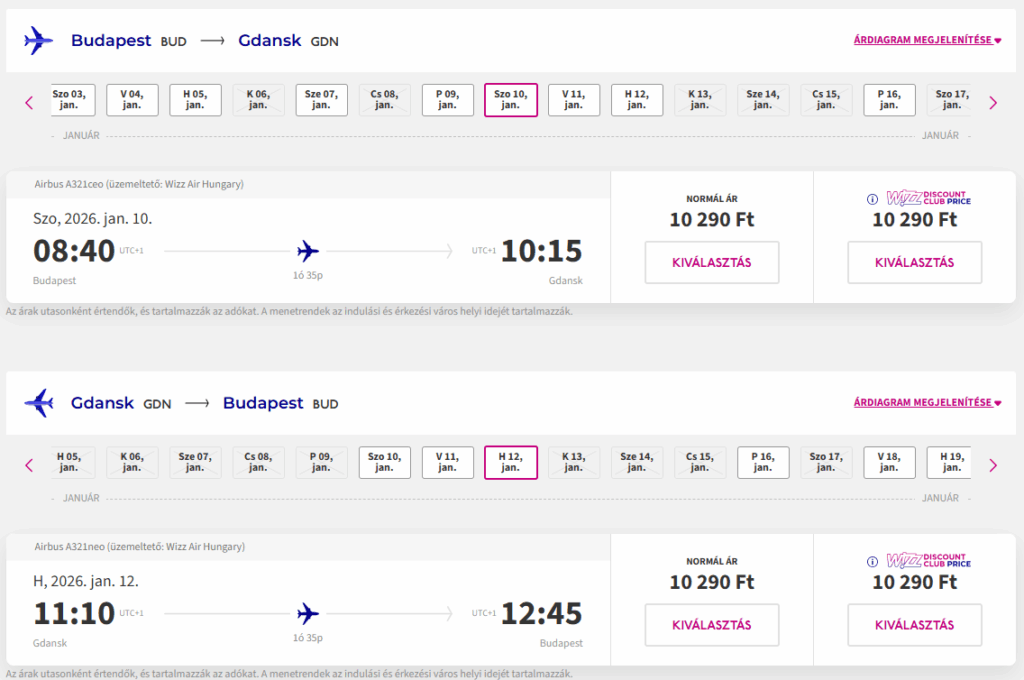Go to next return dates arrow

click(992, 465)
